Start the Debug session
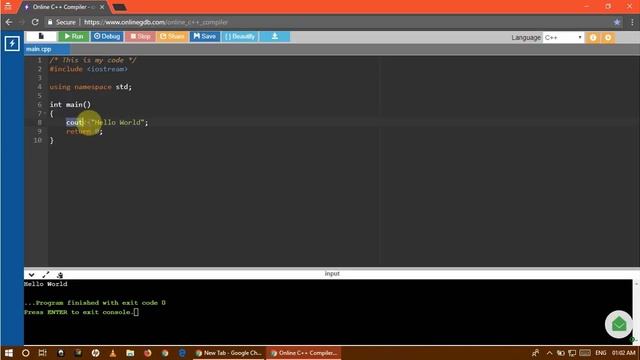 point(107,36)
